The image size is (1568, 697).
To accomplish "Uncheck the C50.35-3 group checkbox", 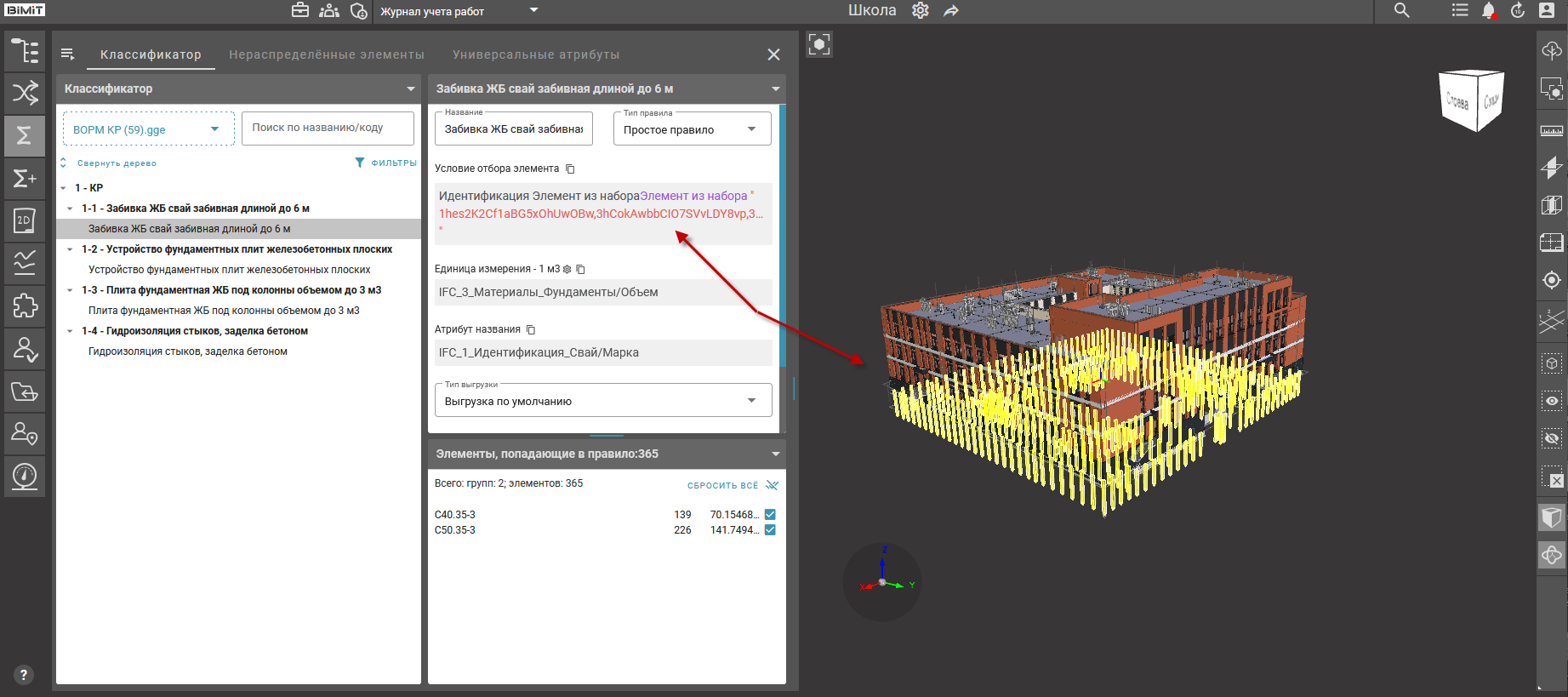I will point(770,530).
